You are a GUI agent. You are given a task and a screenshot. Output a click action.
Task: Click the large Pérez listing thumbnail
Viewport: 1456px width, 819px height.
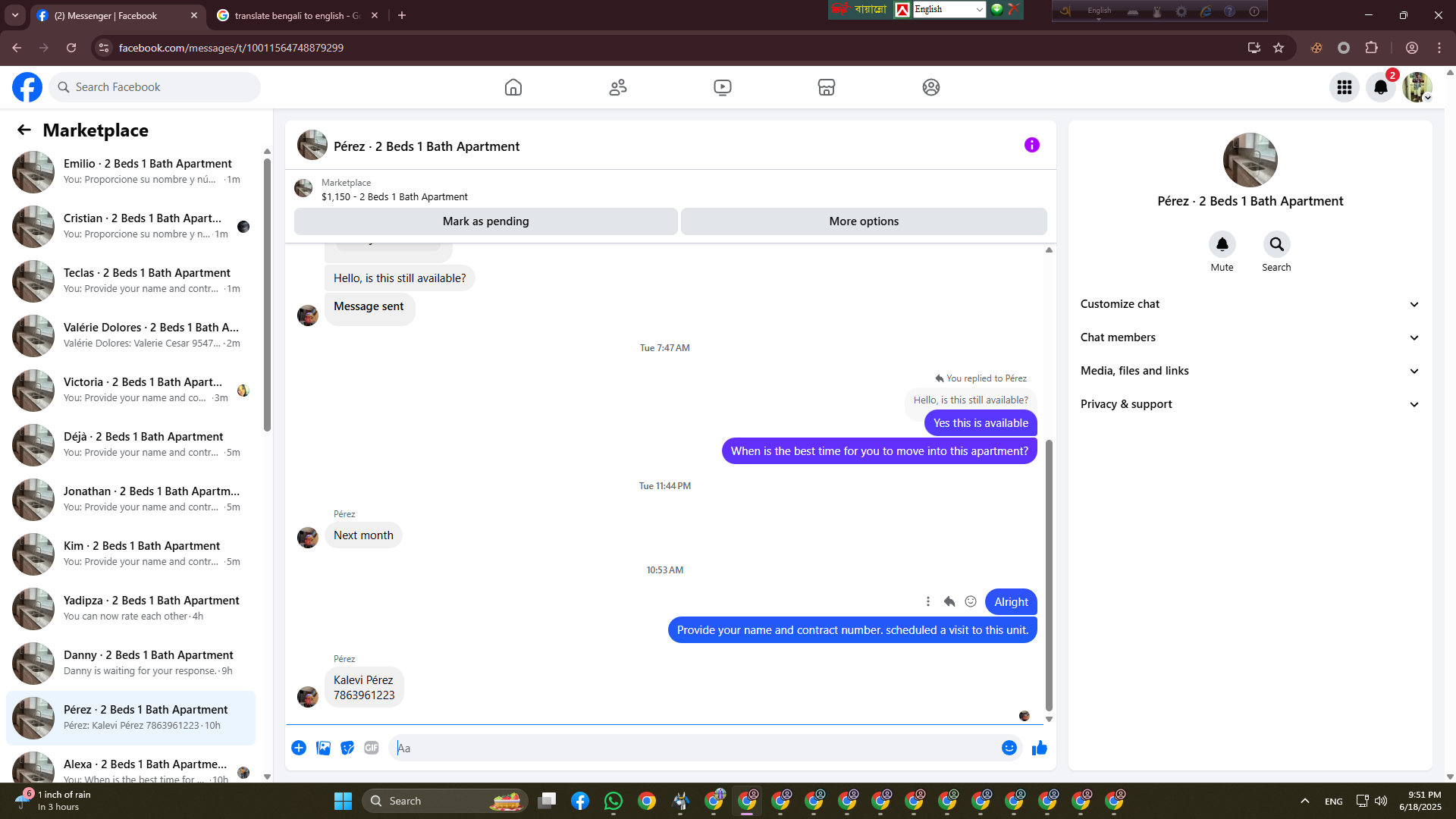1250,160
